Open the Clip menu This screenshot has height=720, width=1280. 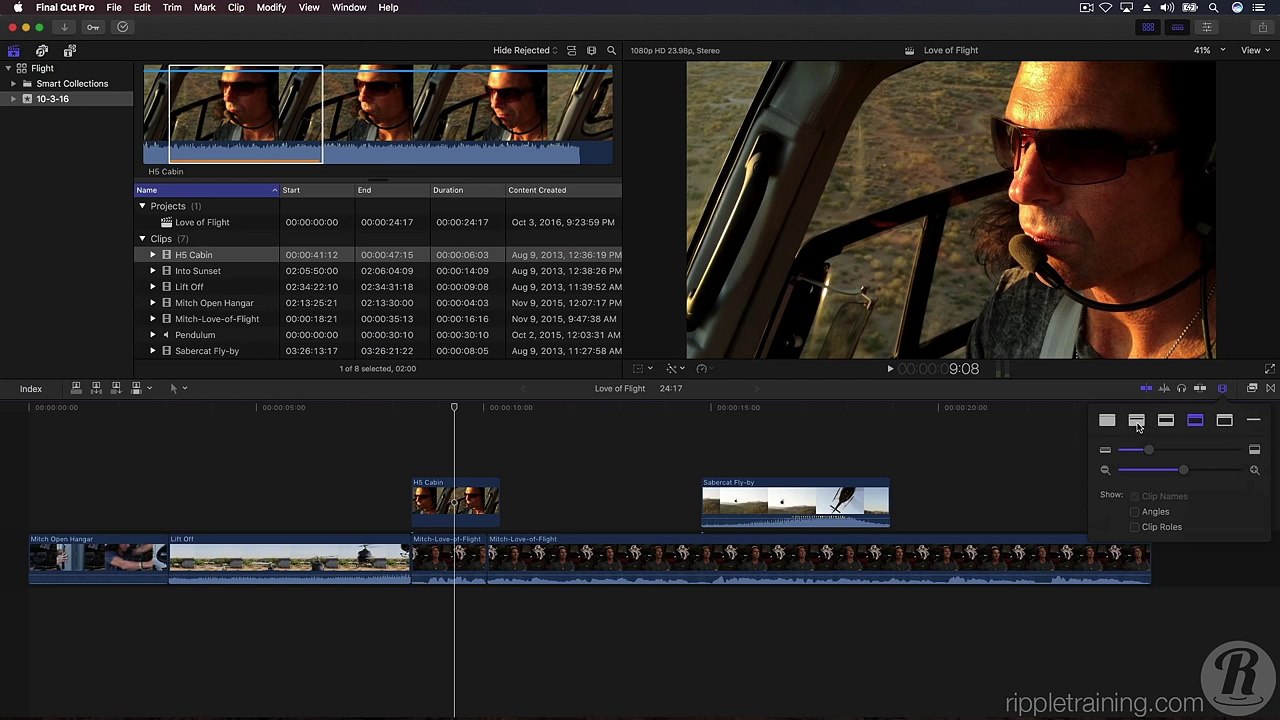point(236,7)
